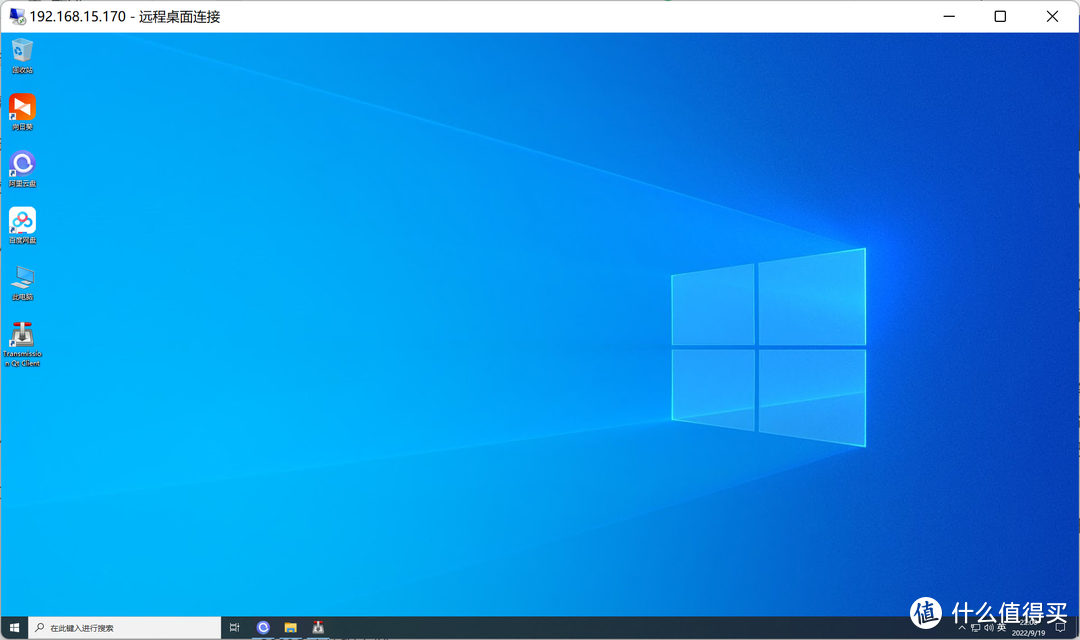
Task: Minimize the Remote Desktop Connection window
Action: (949, 17)
